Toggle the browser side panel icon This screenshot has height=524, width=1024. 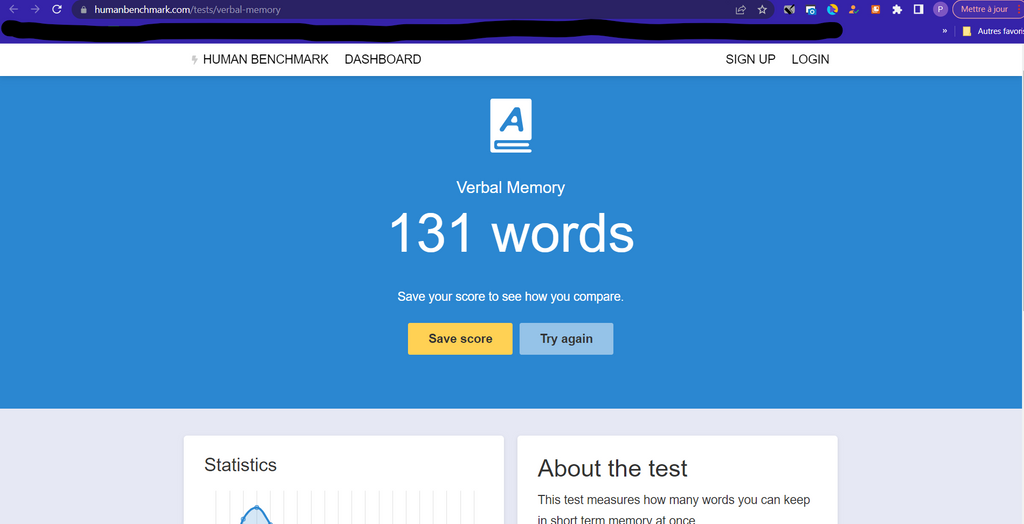tap(918, 9)
